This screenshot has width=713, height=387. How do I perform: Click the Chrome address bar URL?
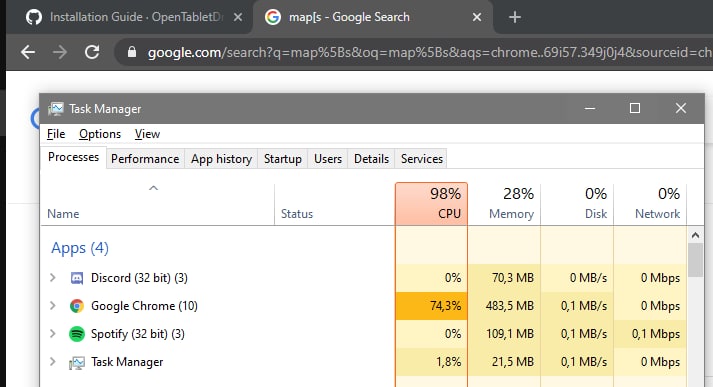pos(427,52)
